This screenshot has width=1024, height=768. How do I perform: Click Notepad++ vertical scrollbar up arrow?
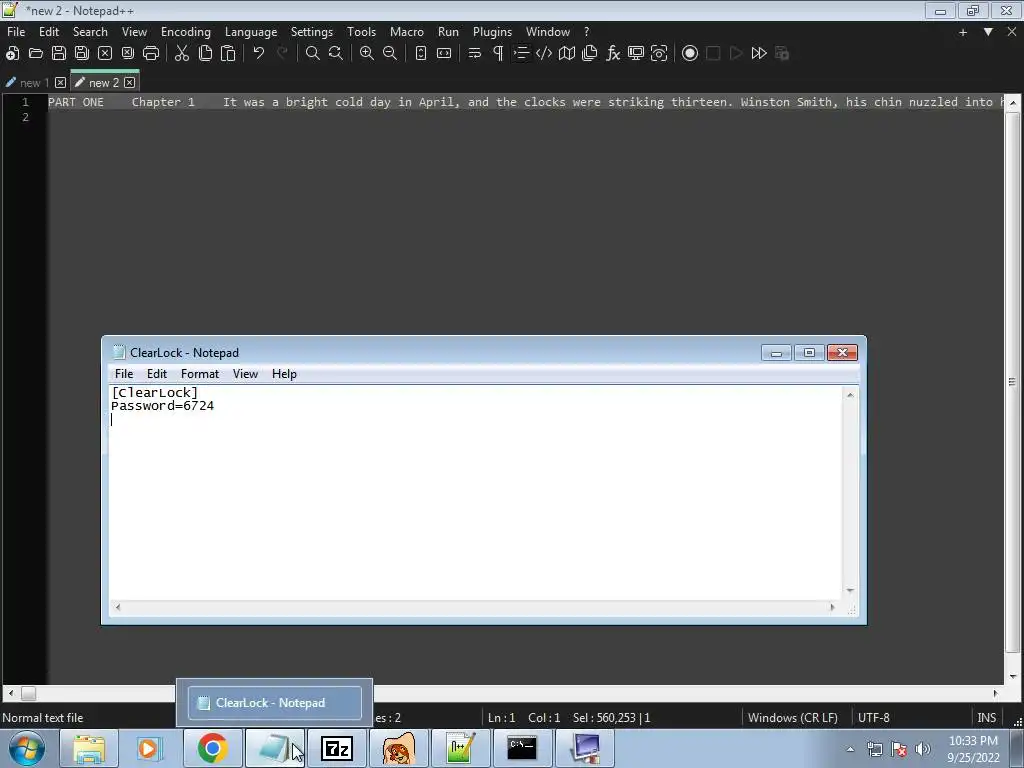tap(1012, 103)
